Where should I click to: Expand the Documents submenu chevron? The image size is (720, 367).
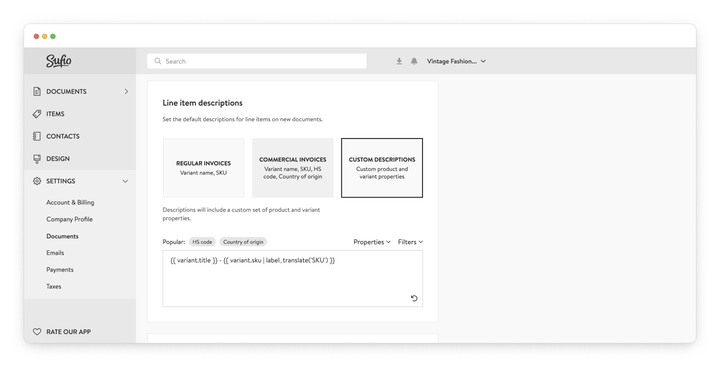tap(126, 91)
